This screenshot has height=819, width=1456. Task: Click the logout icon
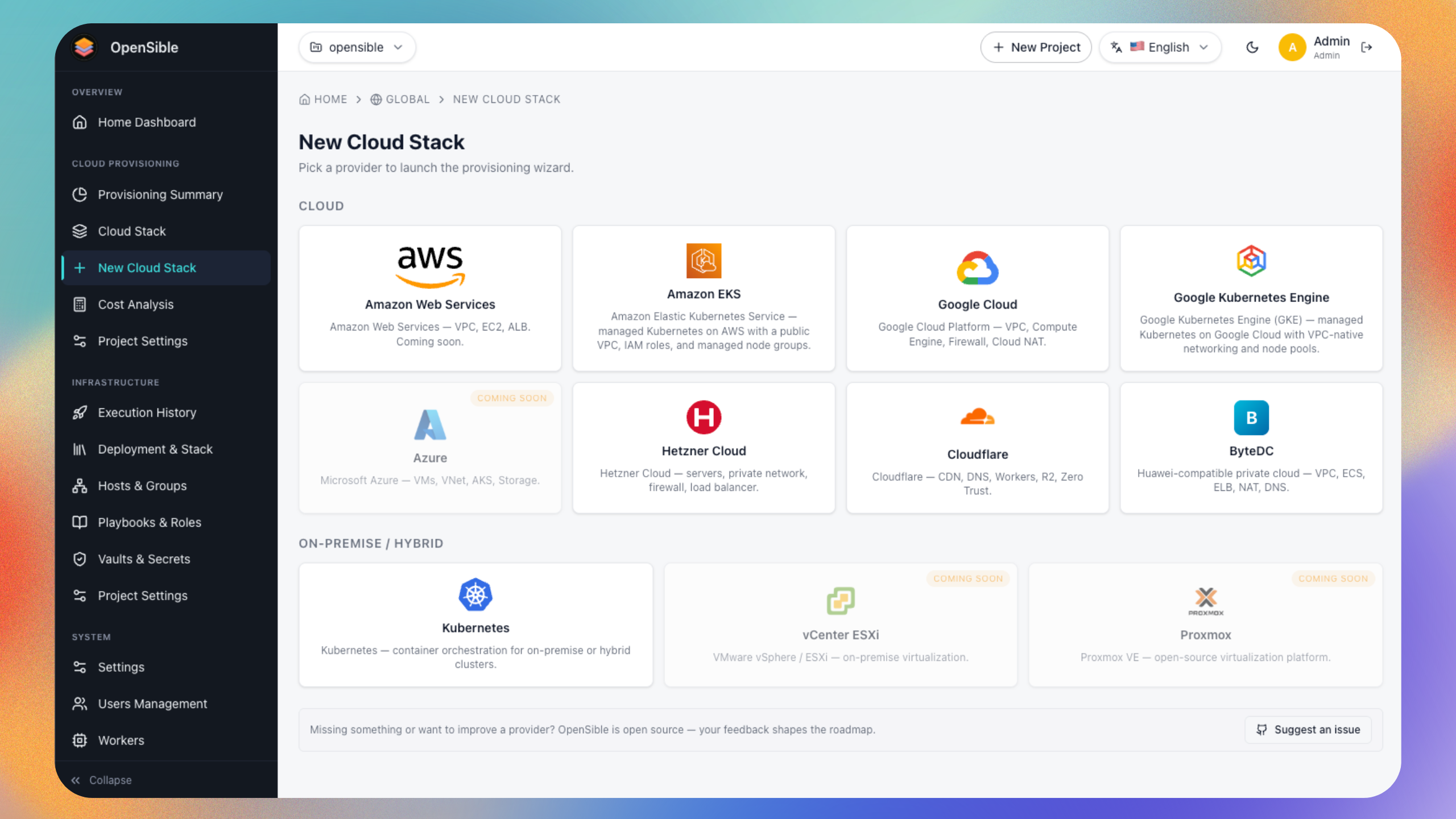click(1367, 47)
